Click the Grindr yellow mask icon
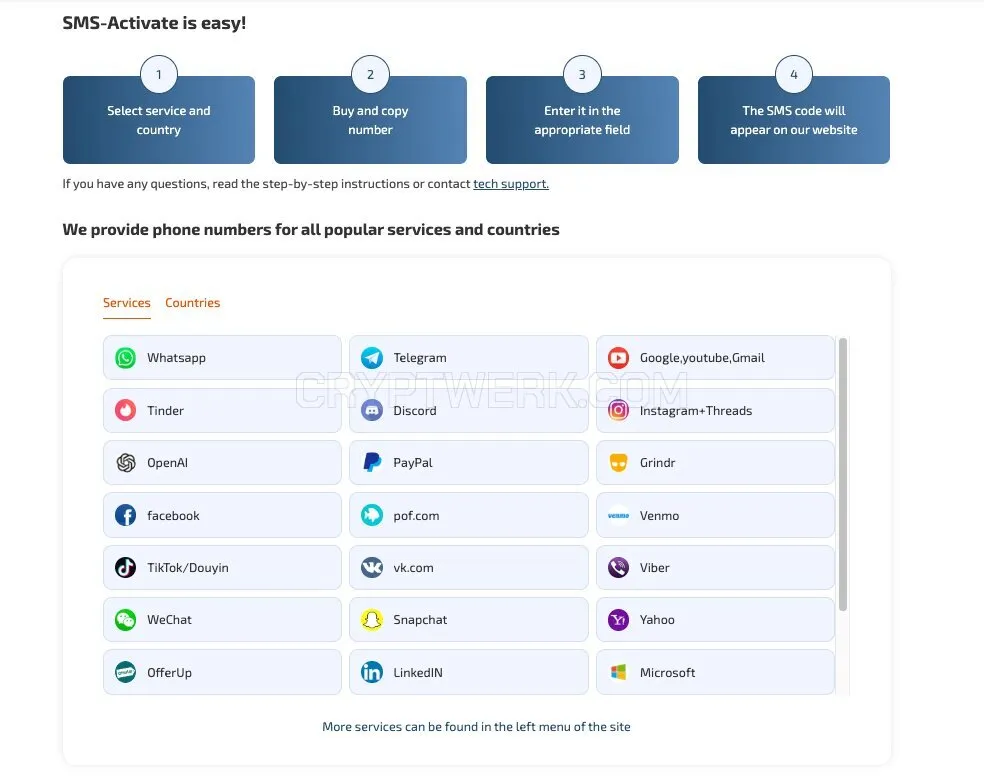 pyautogui.click(x=618, y=463)
